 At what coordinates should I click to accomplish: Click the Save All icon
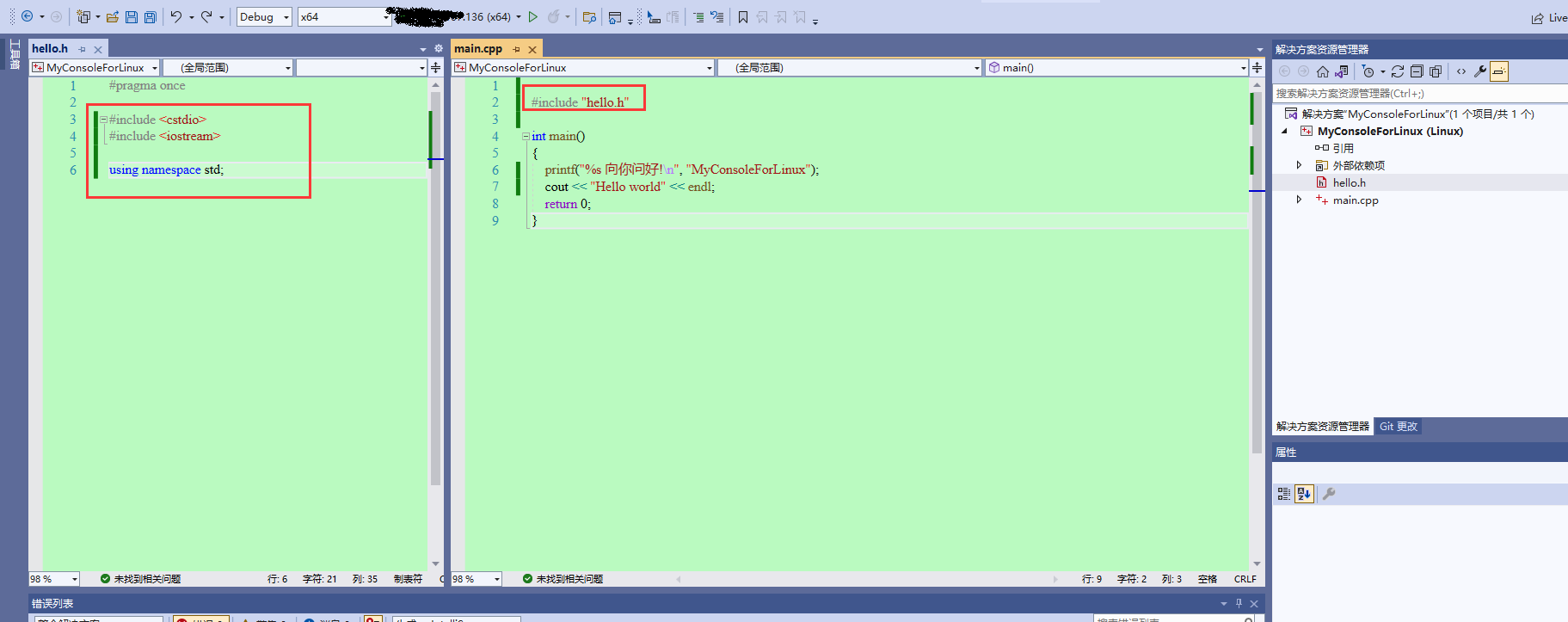(x=151, y=16)
